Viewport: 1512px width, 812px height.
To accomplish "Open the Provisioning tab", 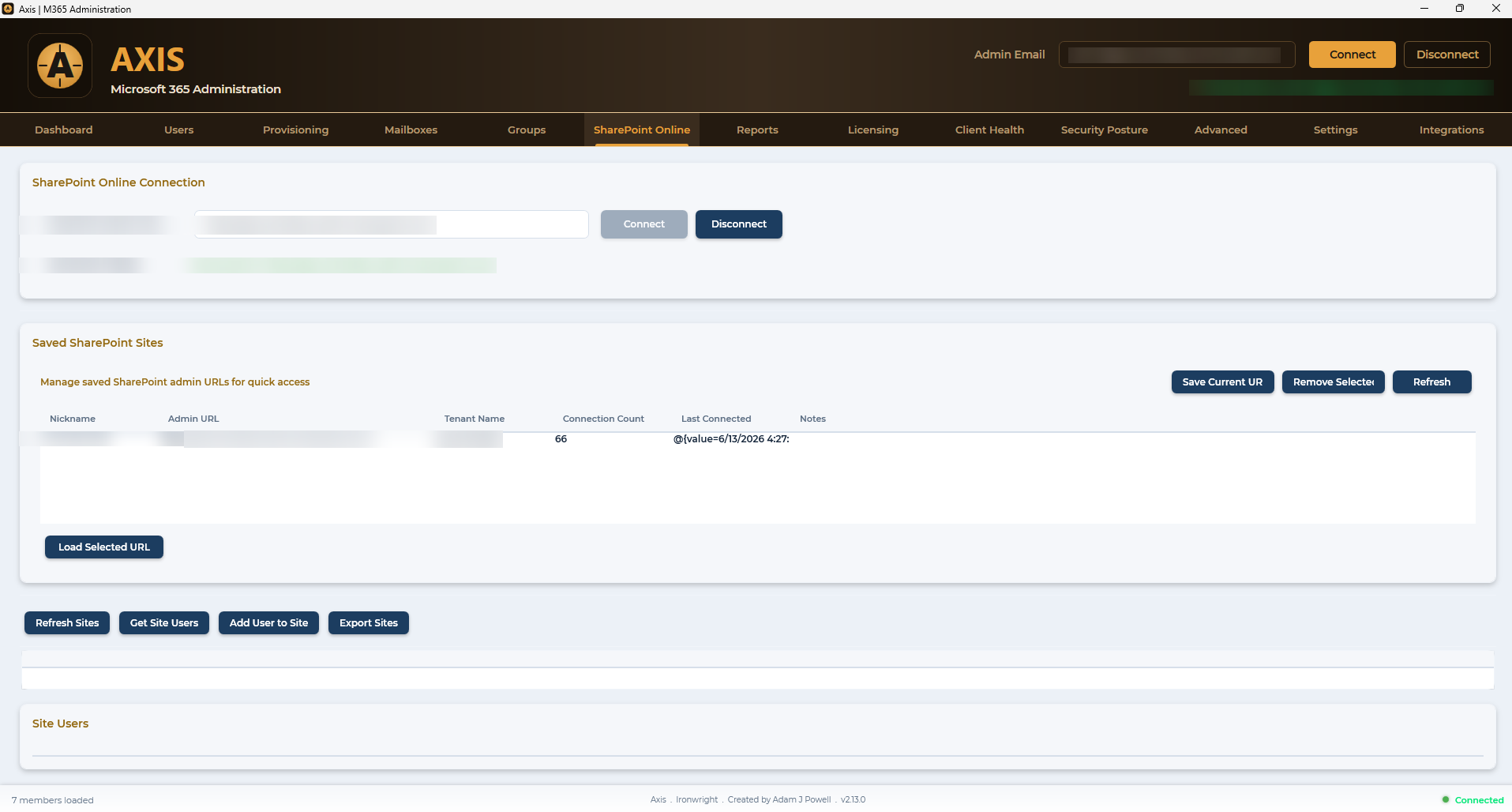I will pyautogui.click(x=295, y=130).
